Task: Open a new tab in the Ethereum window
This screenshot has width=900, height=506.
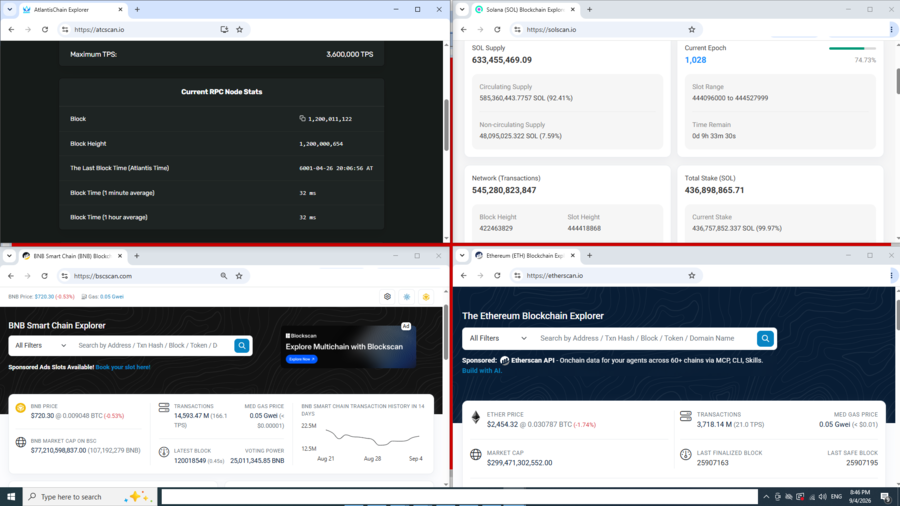Action: point(589,255)
